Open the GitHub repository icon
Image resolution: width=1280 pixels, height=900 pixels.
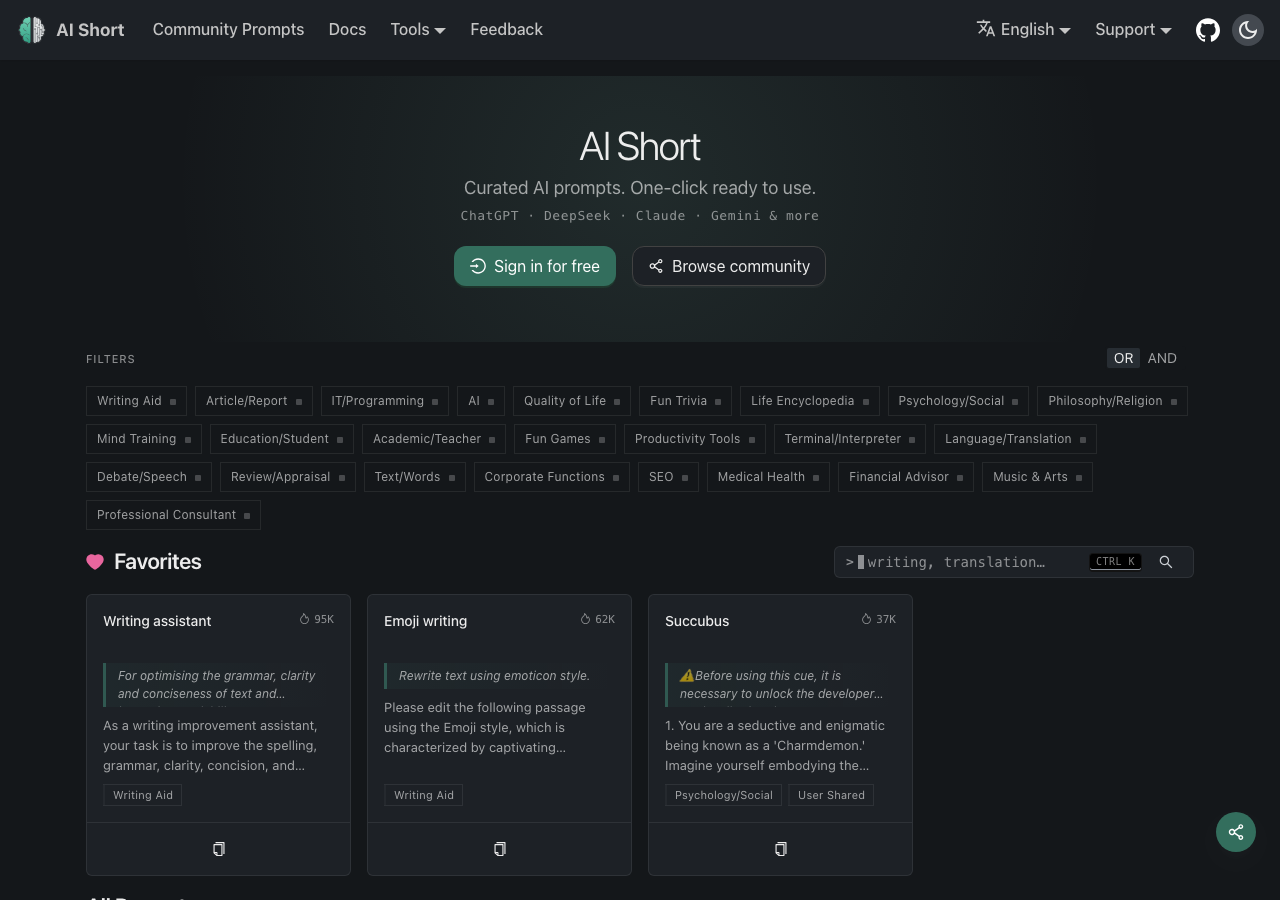pyautogui.click(x=1208, y=30)
